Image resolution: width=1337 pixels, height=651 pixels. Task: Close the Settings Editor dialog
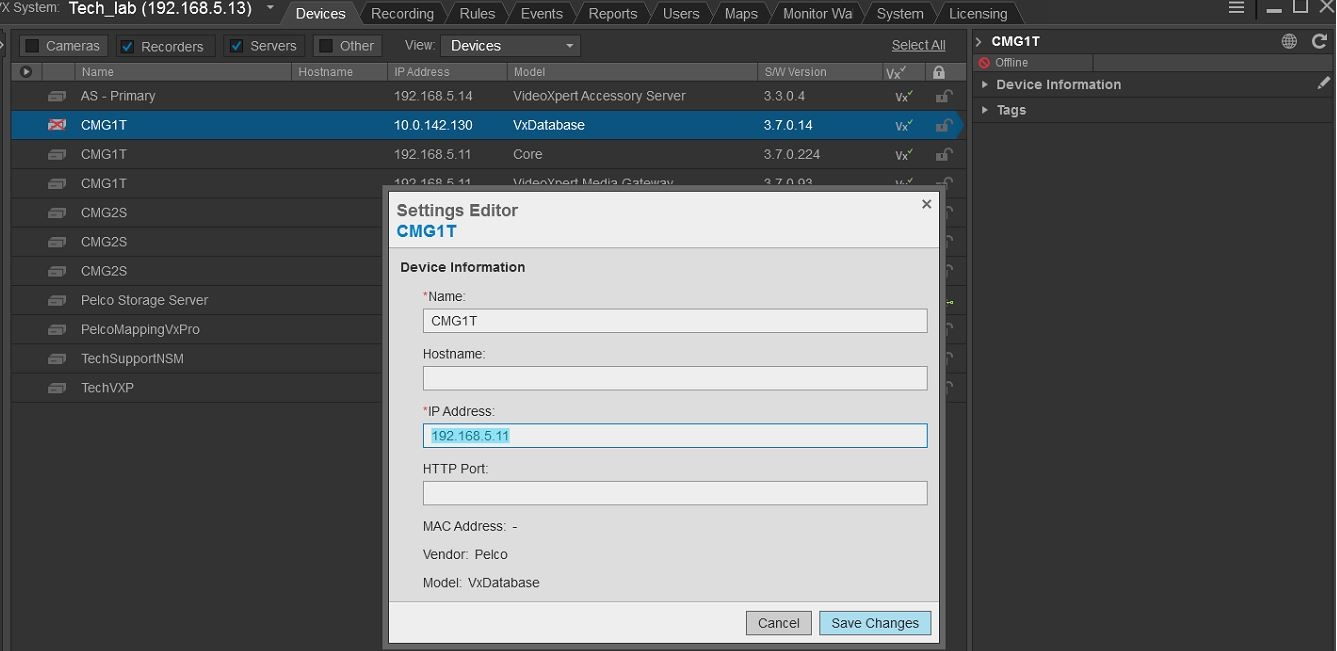(926, 204)
